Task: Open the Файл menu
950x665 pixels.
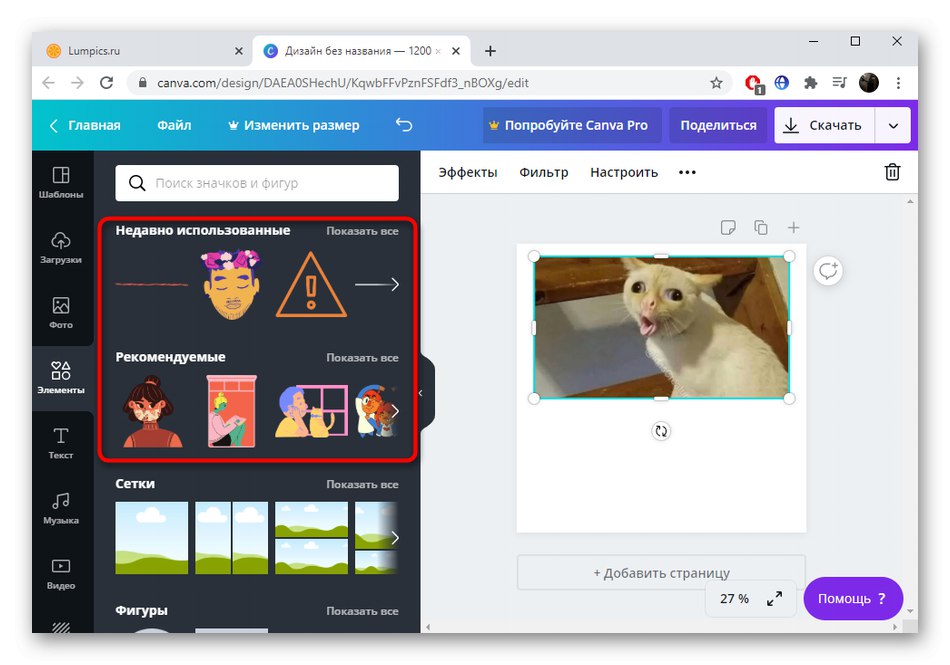Action: click(174, 125)
